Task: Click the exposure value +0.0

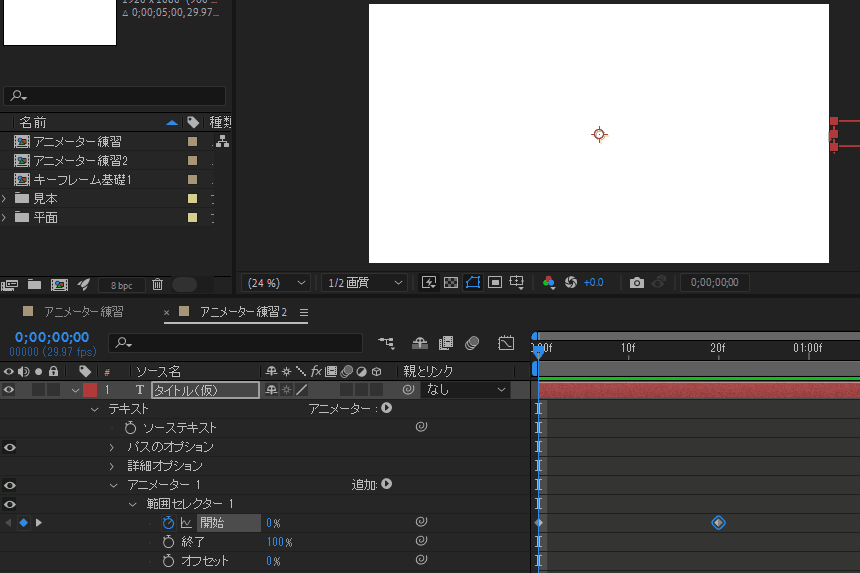Action: tap(593, 282)
